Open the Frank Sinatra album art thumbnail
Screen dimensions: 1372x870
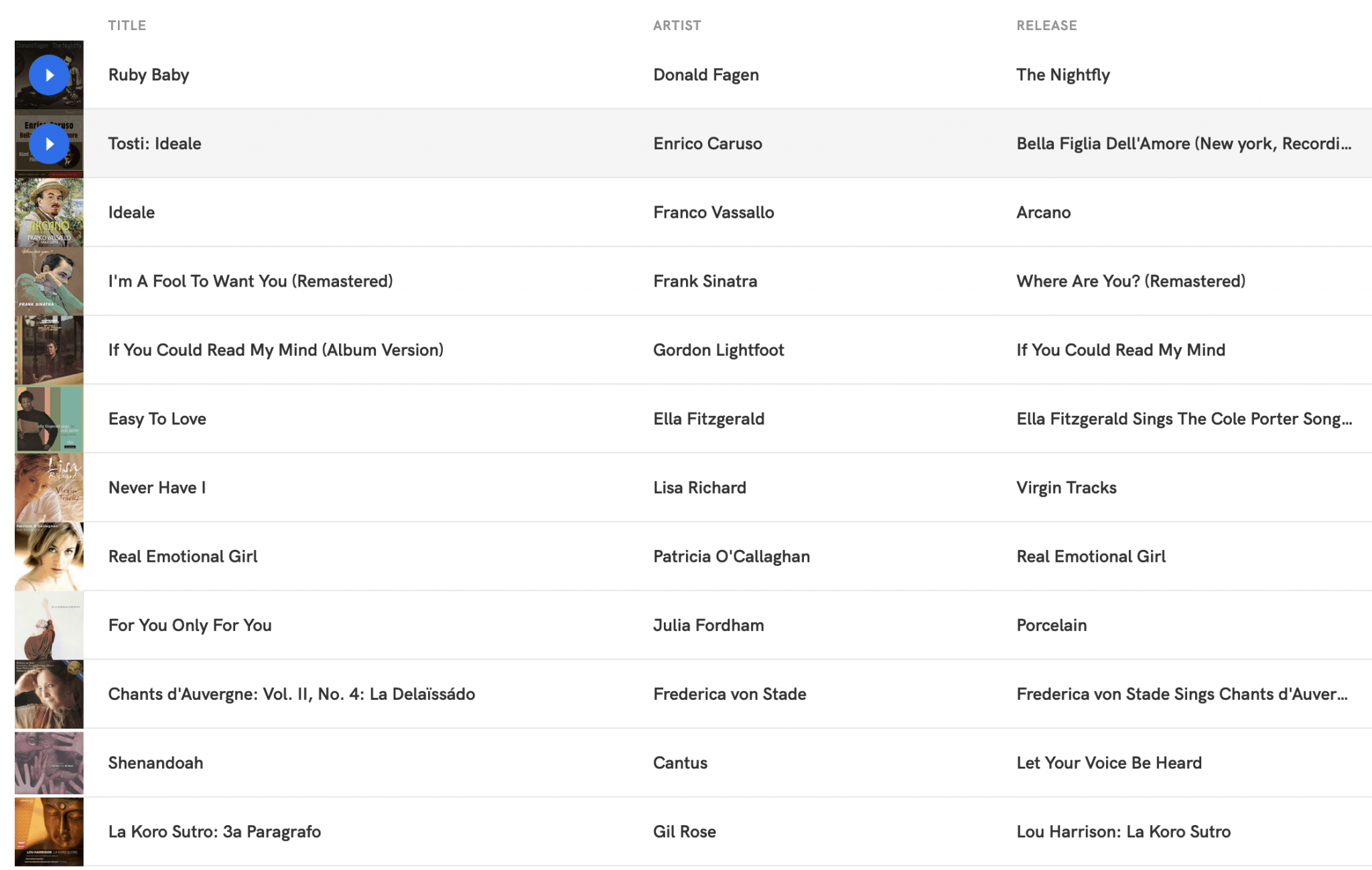pos(49,281)
